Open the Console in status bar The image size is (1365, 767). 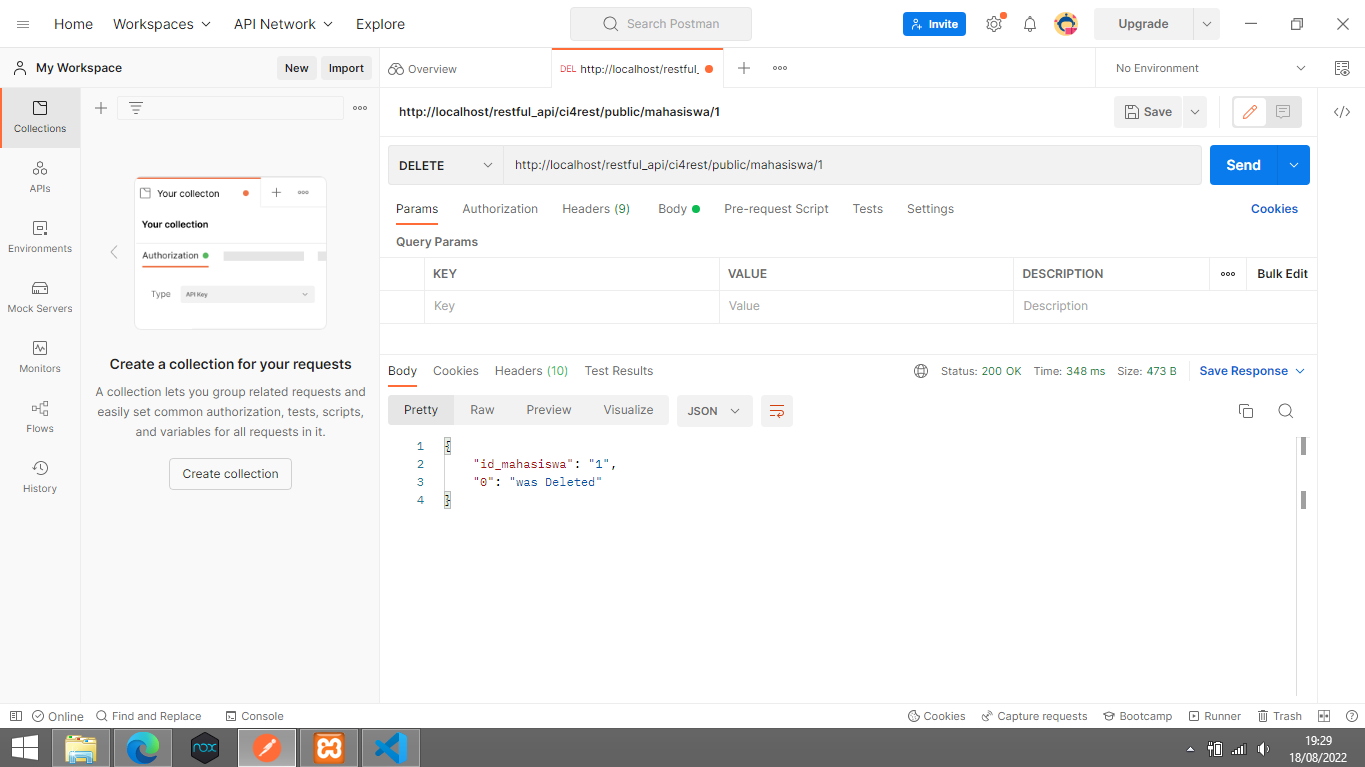pyautogui.click(x=254, y=716)
